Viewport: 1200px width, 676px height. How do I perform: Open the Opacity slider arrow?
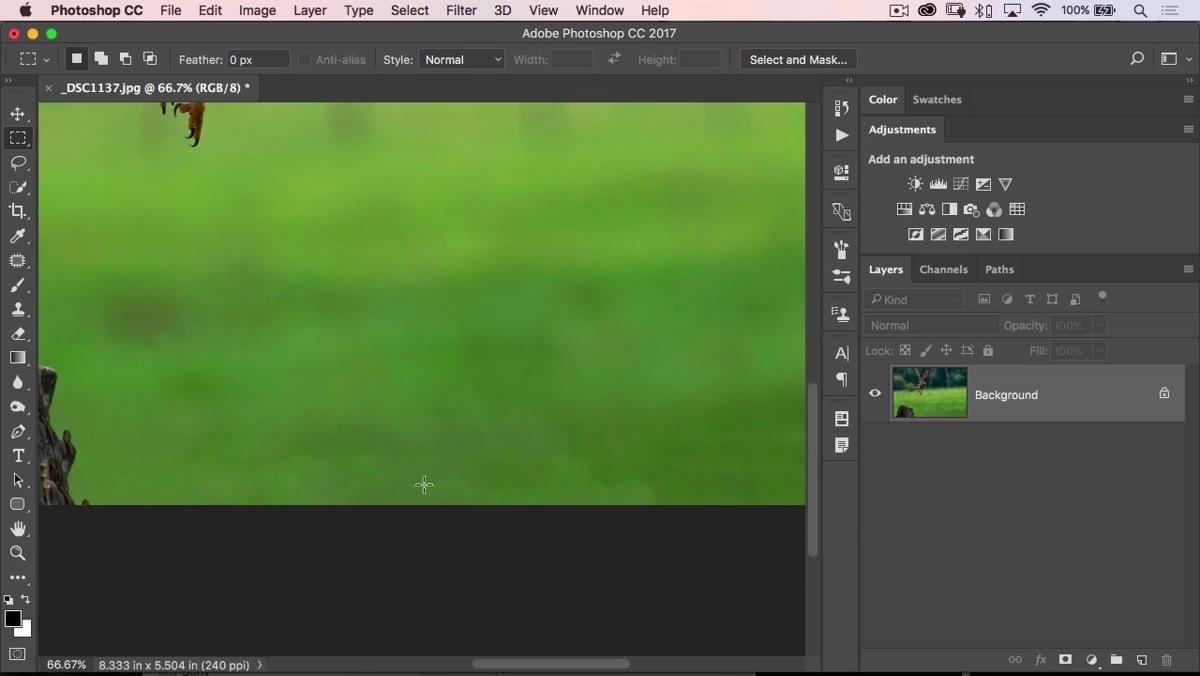click(x=1099, y=325)
